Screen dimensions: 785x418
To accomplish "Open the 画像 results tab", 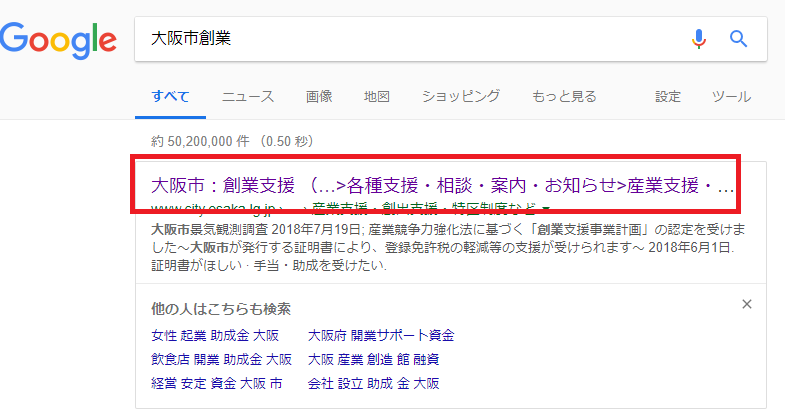I will pos(319,97).
